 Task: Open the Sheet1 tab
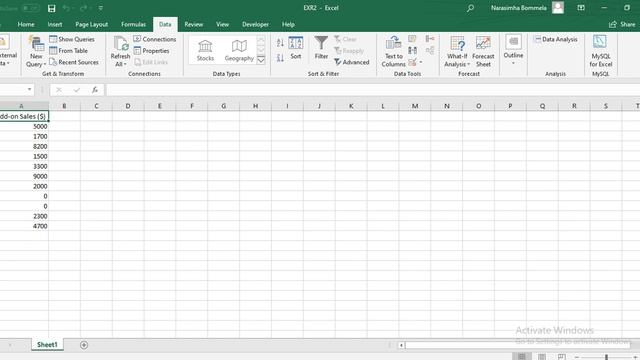[x=47, y=345]
